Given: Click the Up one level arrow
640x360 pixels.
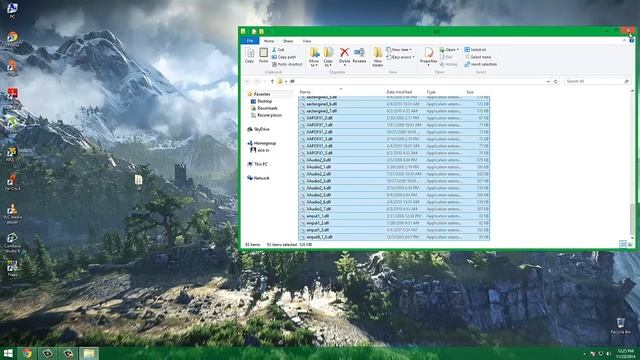Looking at the screenshot, I should (x=272, y=82).
